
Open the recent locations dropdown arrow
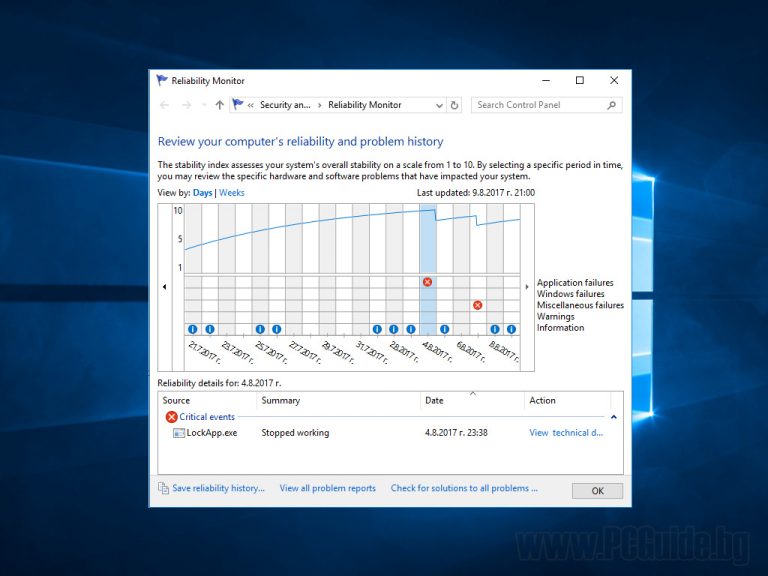click(x=204, y=105)
